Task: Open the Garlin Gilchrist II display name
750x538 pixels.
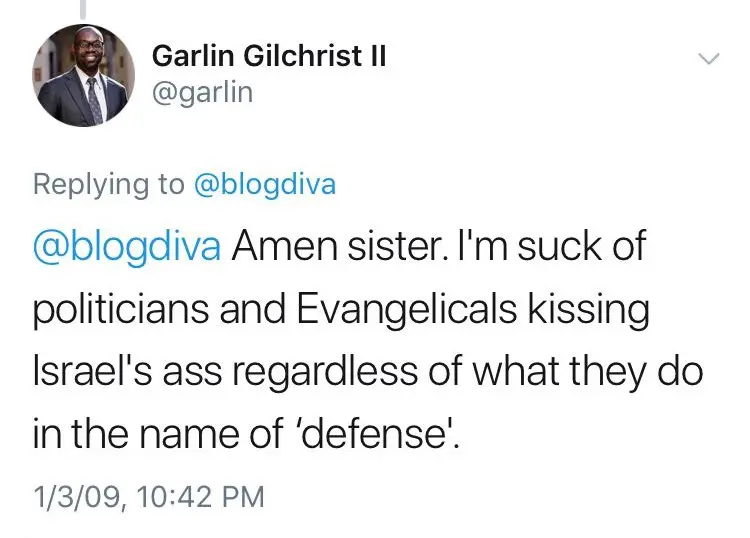Action: click(268, 58)
